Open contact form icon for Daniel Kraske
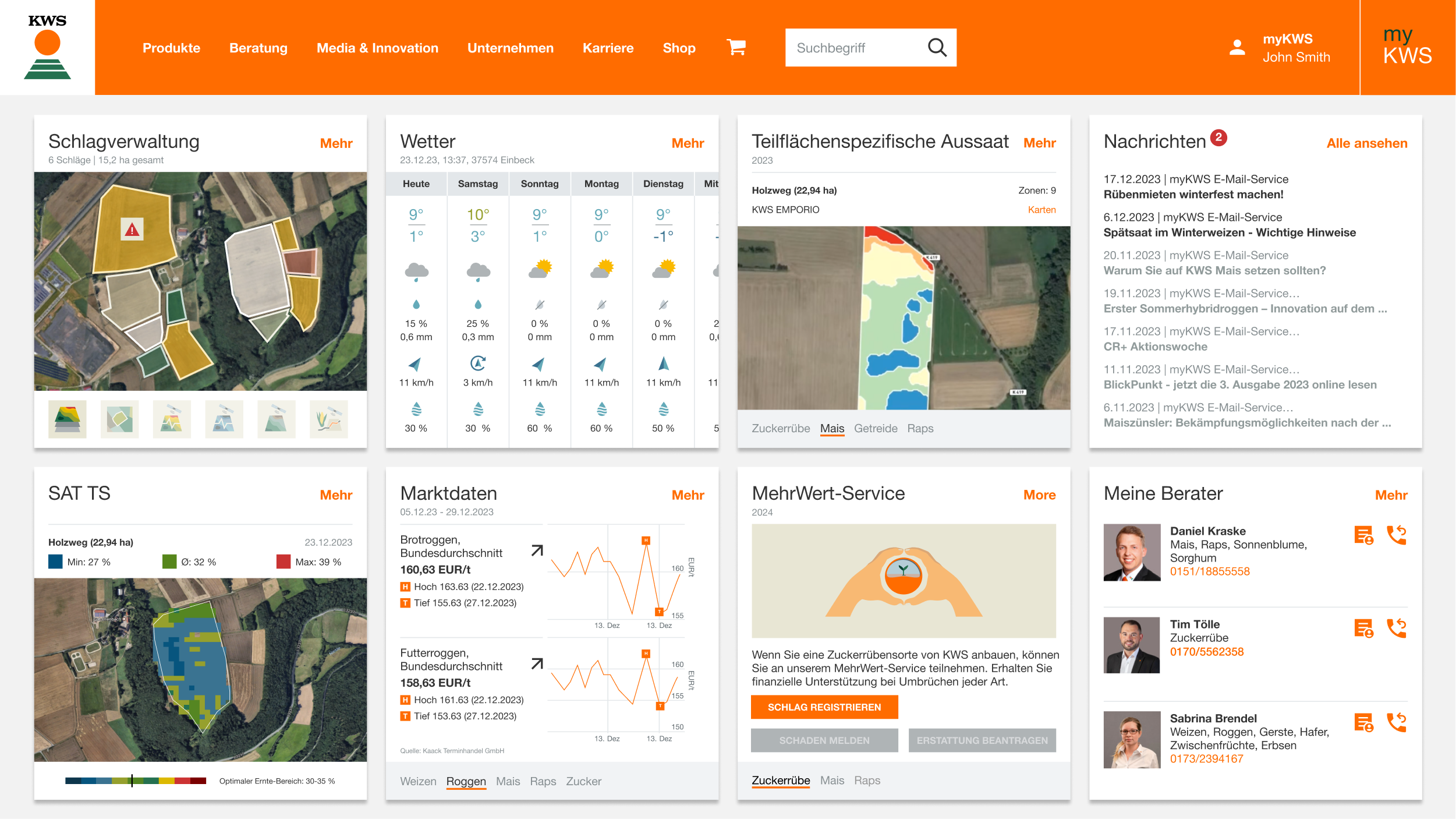The width and height of the screenshot is (1456, 819). click(x=1363, y=535)
